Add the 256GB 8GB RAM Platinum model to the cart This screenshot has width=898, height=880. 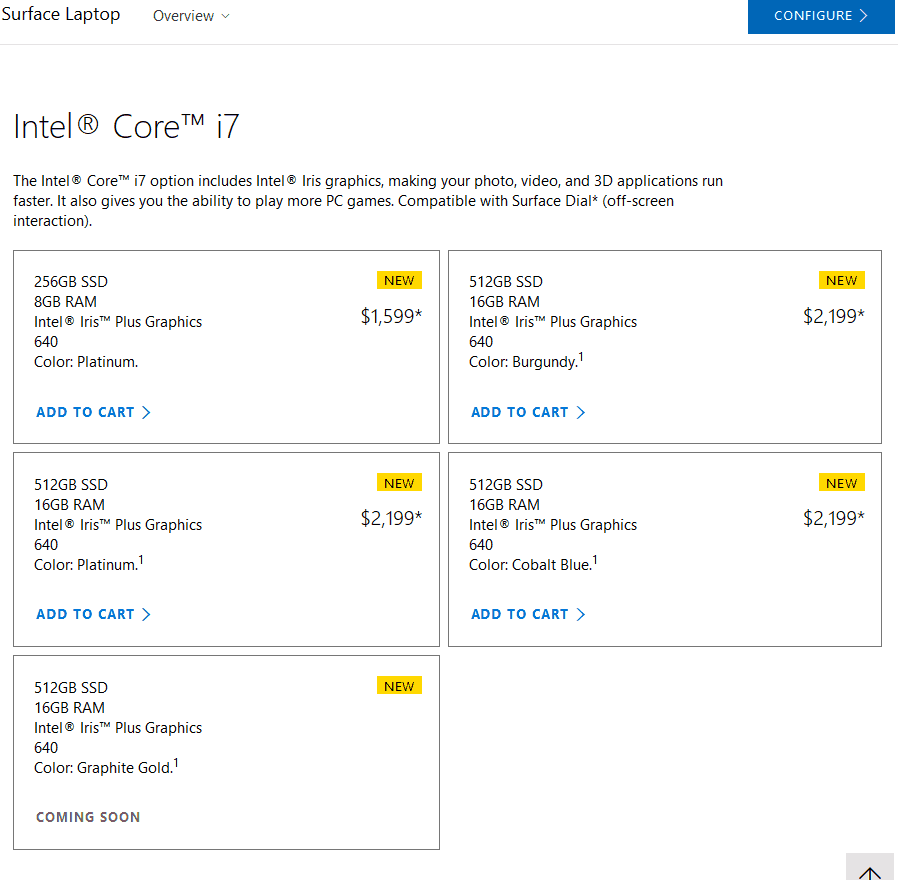click(x=93, y=412)
